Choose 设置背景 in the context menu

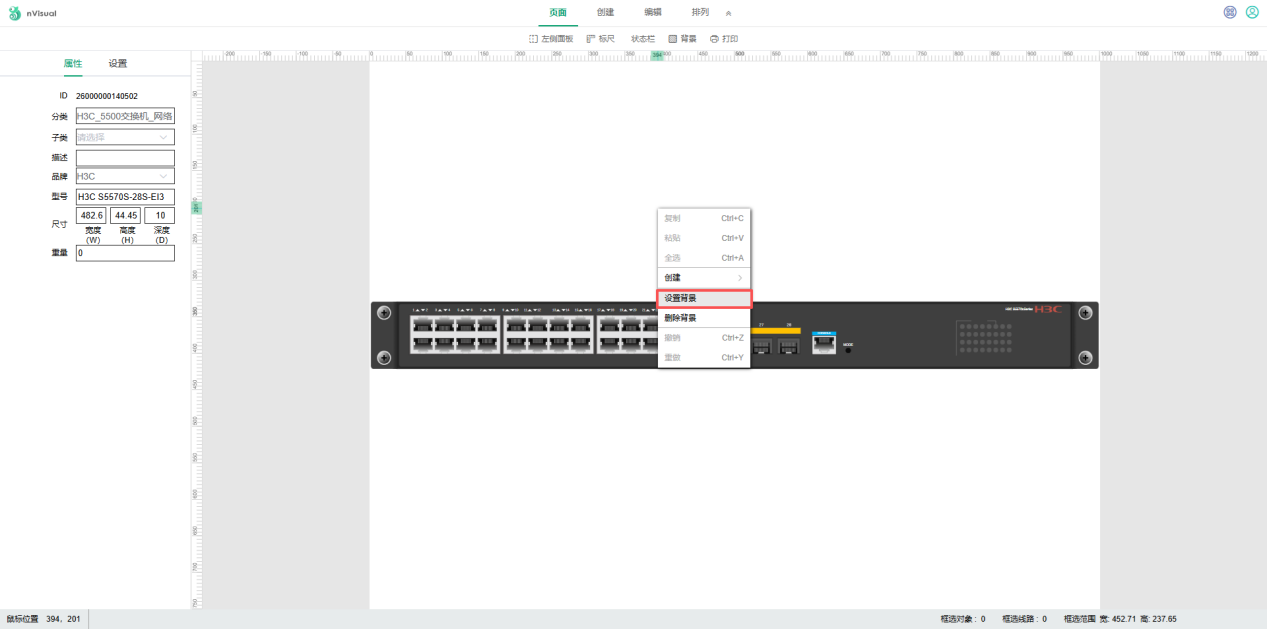pyautogui.click(x=704, y=298)
